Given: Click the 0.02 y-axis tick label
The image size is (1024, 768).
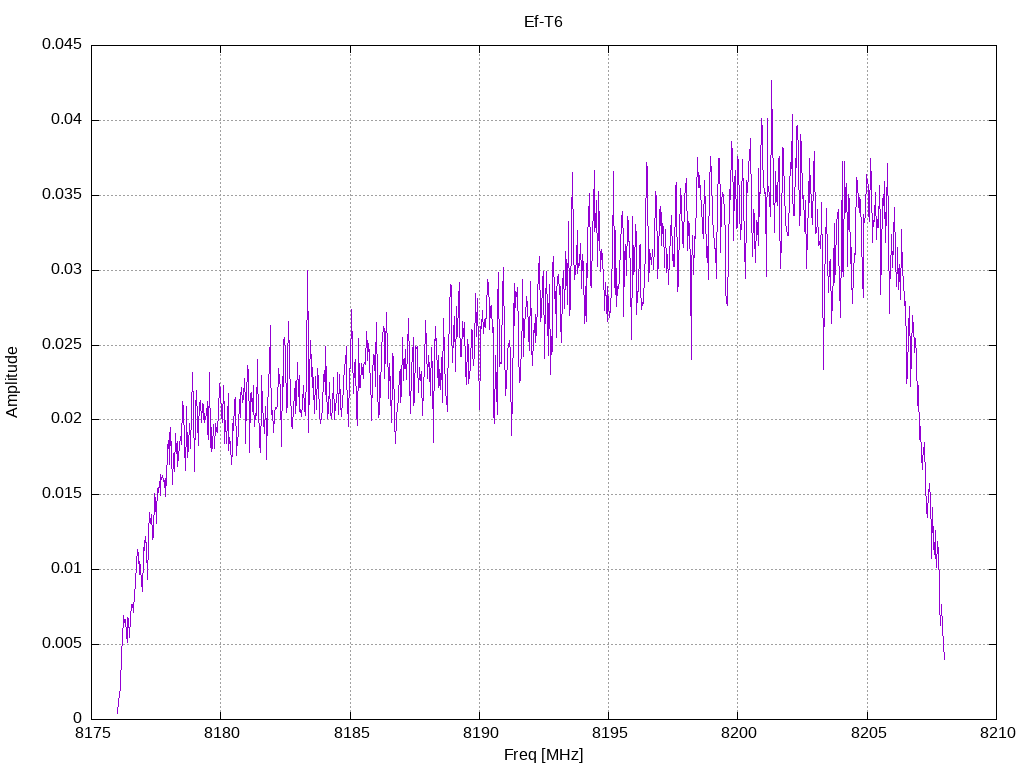Looking at the screenshot, I should (x=67, y=419).
